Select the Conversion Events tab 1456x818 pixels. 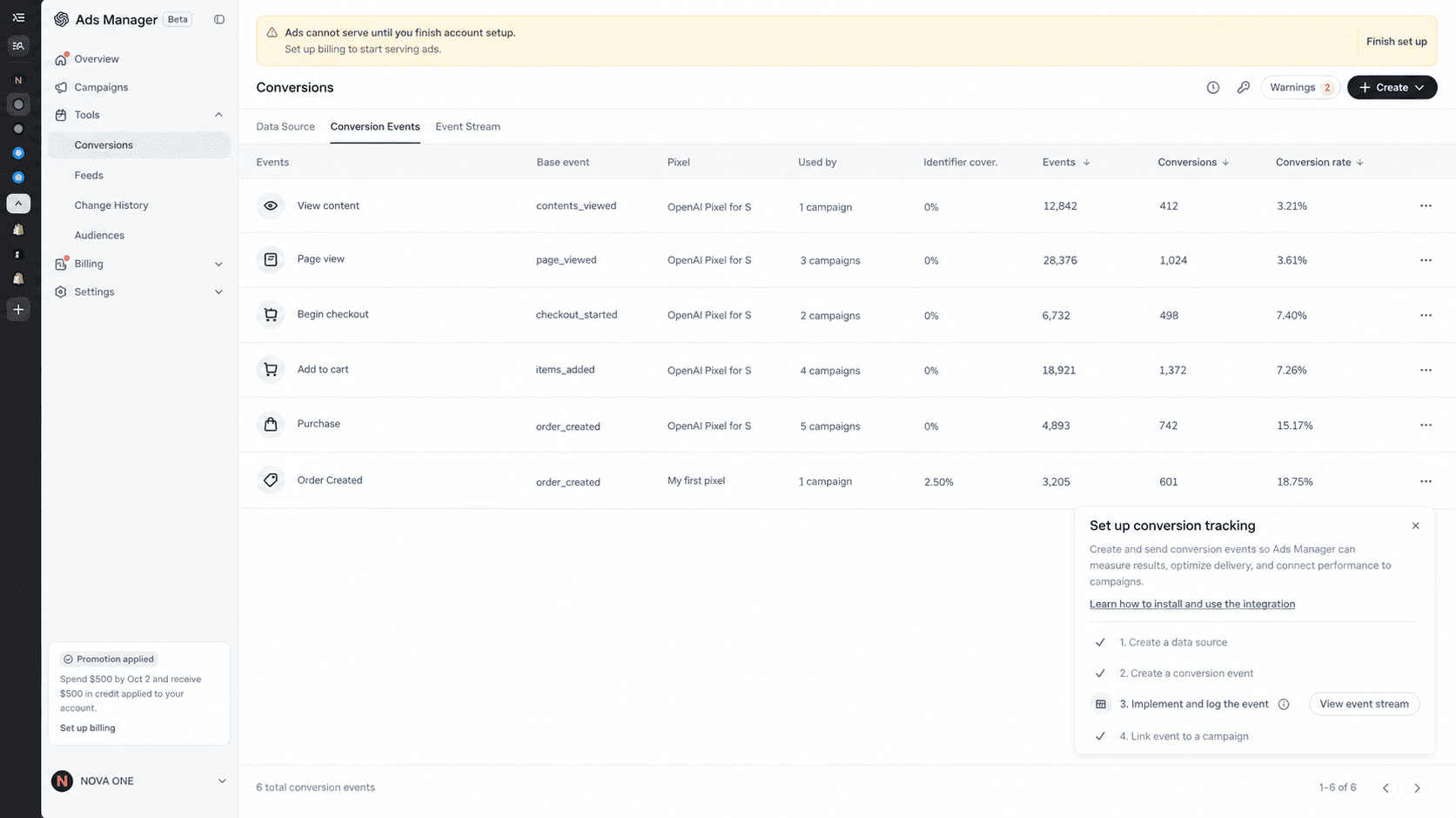point(375,126)
